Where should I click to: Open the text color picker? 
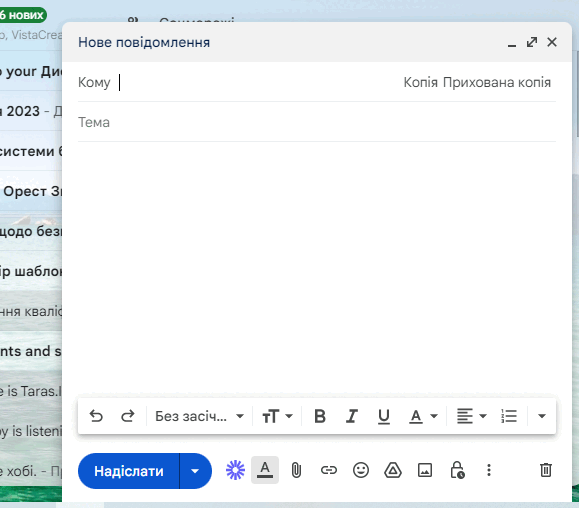coord(423,416)
